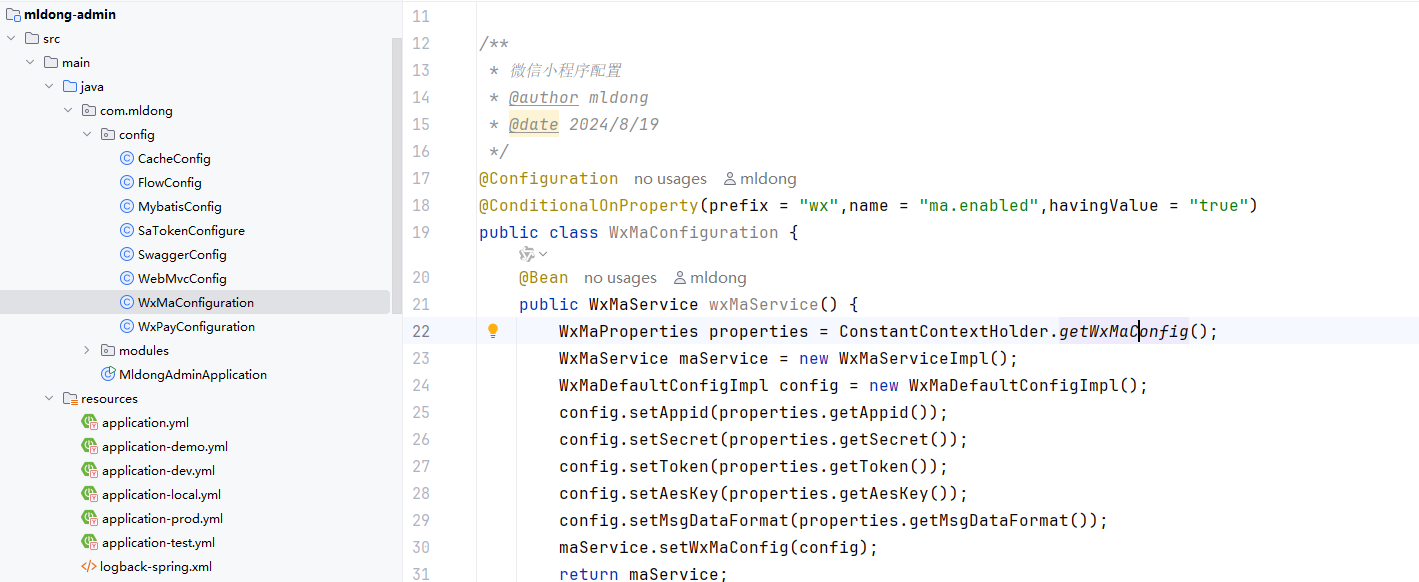The image size is (1419, 582).
Task: Click the getWxMaConfig method call
Action: click(1123, 331)
